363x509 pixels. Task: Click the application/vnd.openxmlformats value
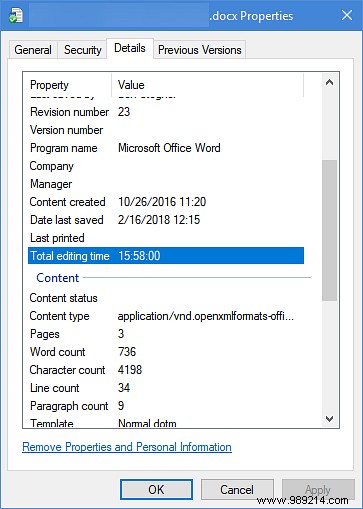[206, 316]
